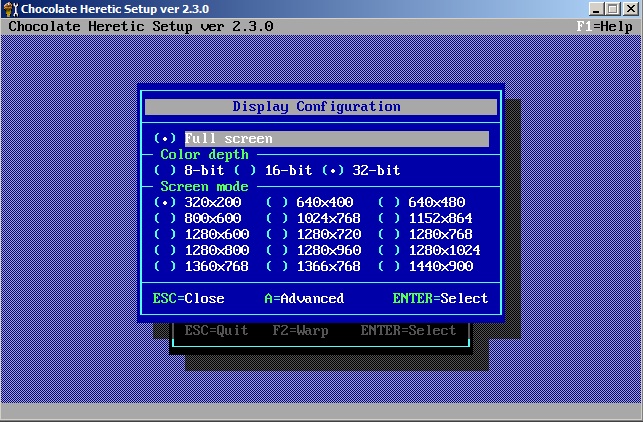
Task: Click ENTER=Select in Display Configuration dialog
Action: (440, 298)
